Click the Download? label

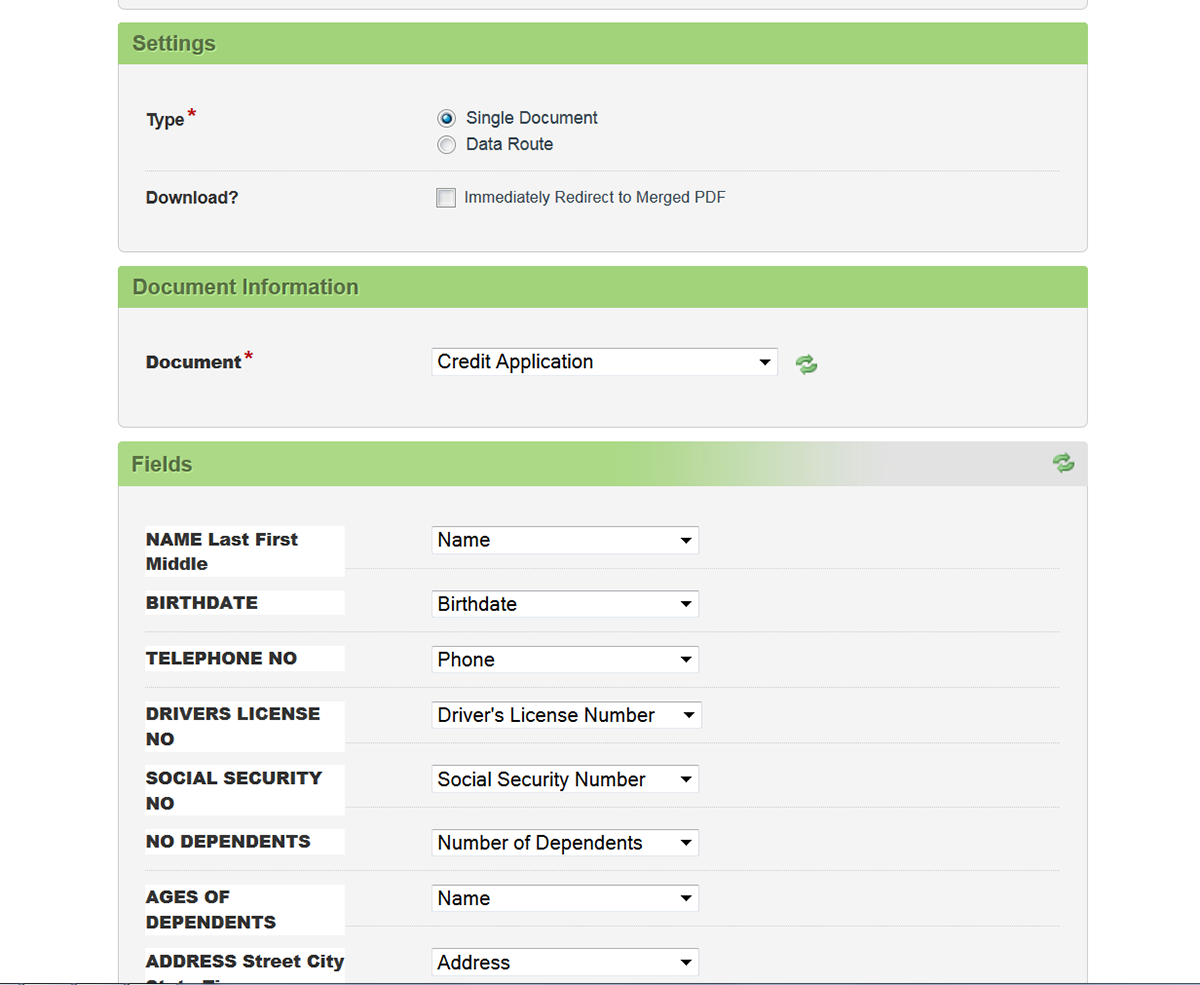coord(192,198)
